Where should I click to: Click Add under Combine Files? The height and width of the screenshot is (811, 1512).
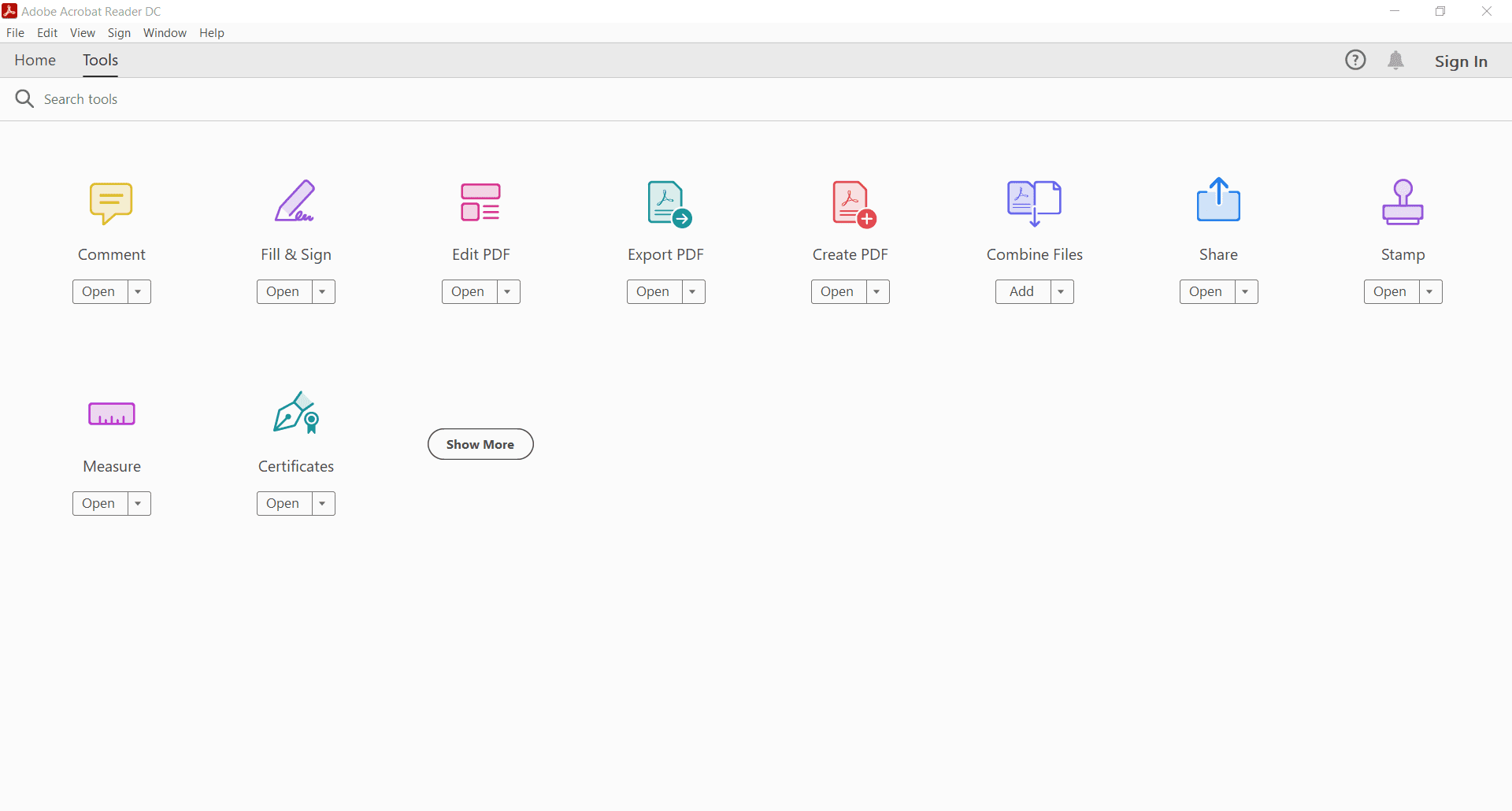[1023, 292]
